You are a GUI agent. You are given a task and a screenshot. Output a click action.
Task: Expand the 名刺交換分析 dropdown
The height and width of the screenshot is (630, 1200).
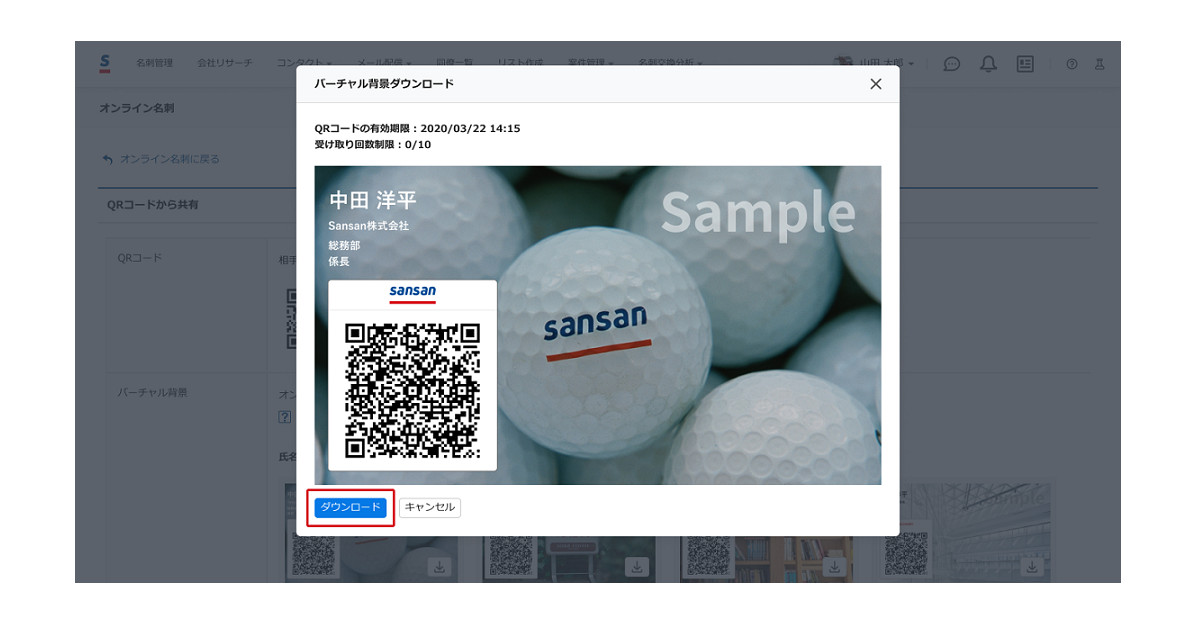[668, 62]
